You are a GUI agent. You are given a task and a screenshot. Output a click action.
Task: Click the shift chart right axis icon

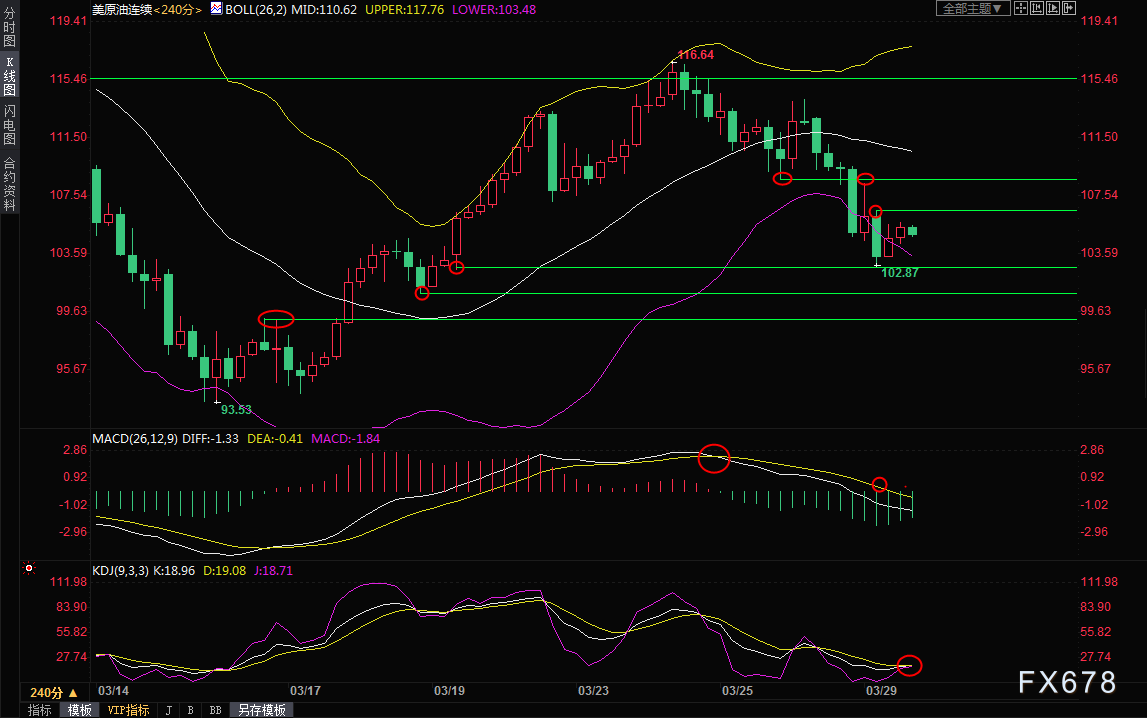click(x=1053, y=9)
